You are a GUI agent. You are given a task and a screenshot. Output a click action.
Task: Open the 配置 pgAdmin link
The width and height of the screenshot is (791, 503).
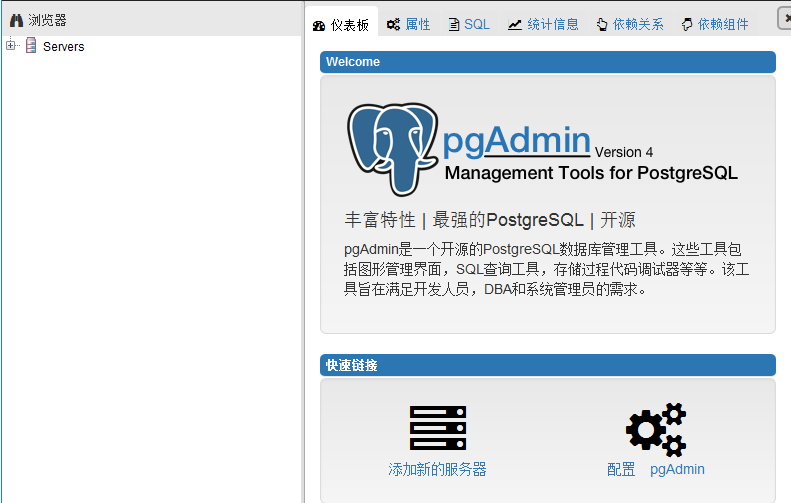[656, 469]
